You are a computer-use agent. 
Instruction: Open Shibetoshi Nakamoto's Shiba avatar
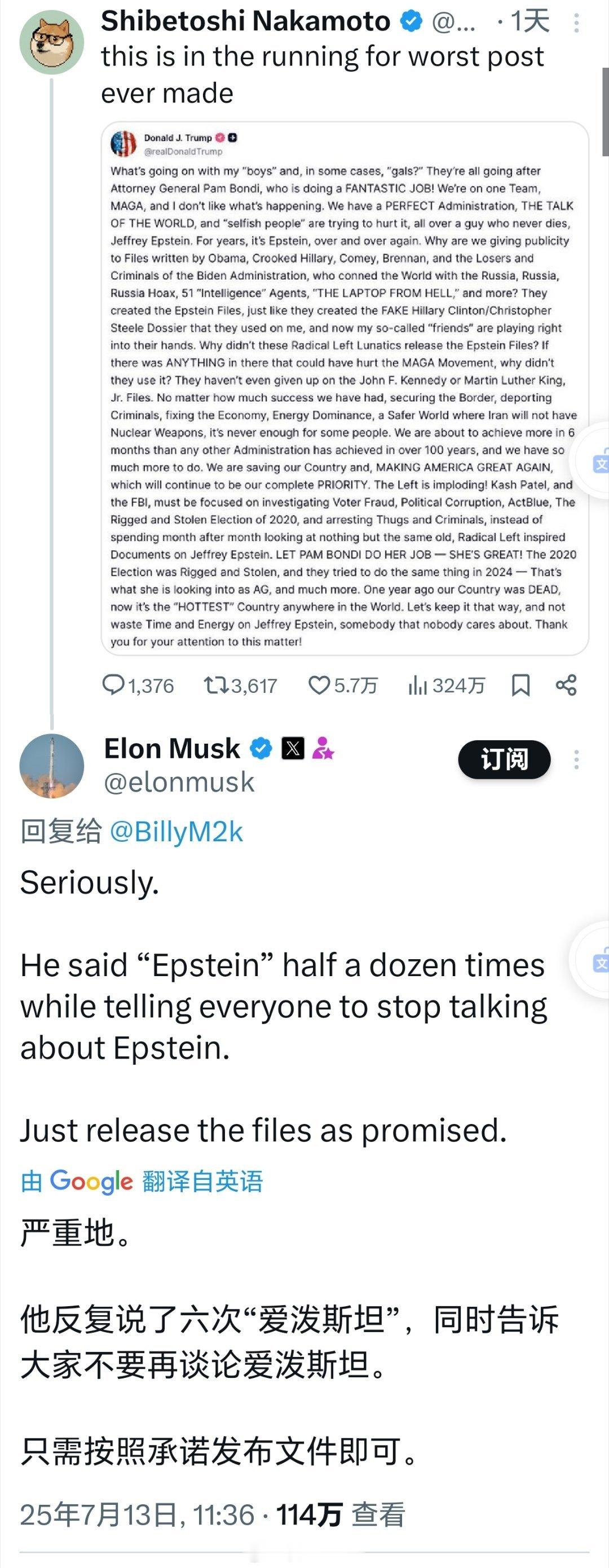click(x=52, y=43)
